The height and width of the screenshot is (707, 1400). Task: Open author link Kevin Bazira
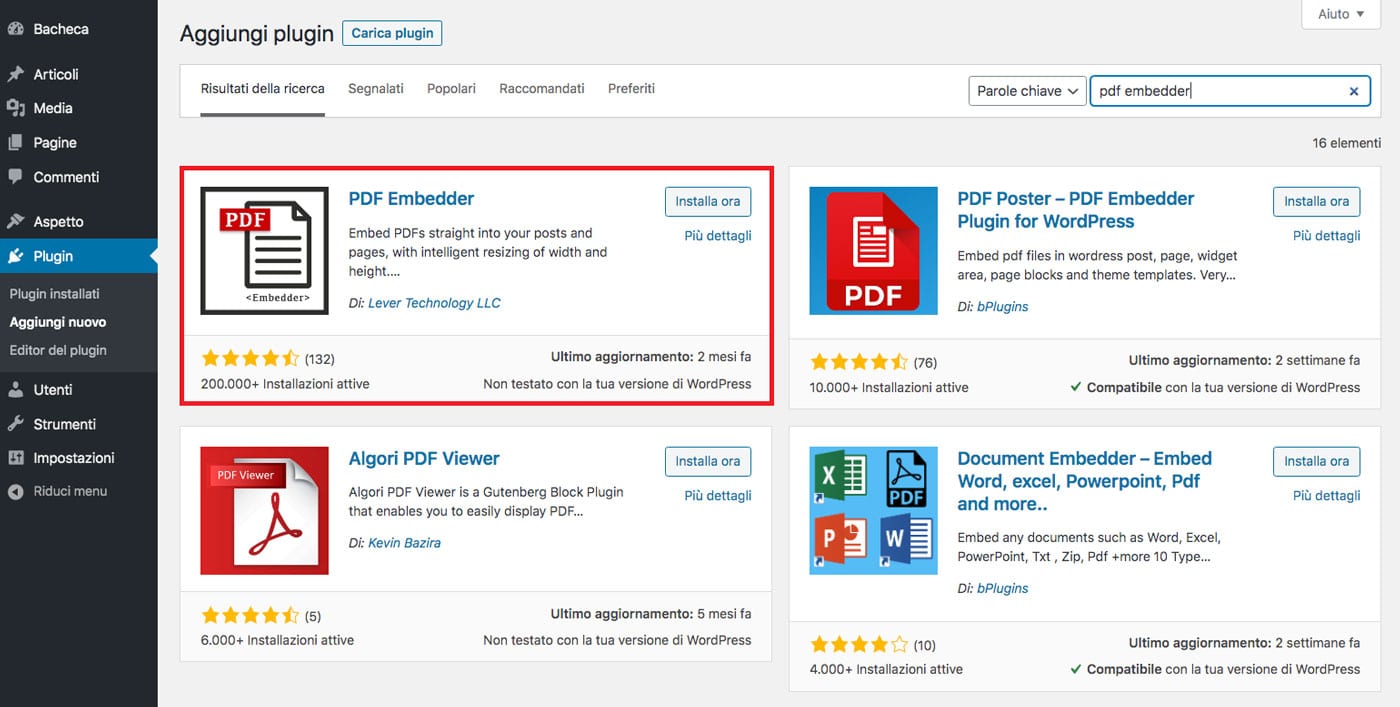pyautogui.click(x=404, y=543)
